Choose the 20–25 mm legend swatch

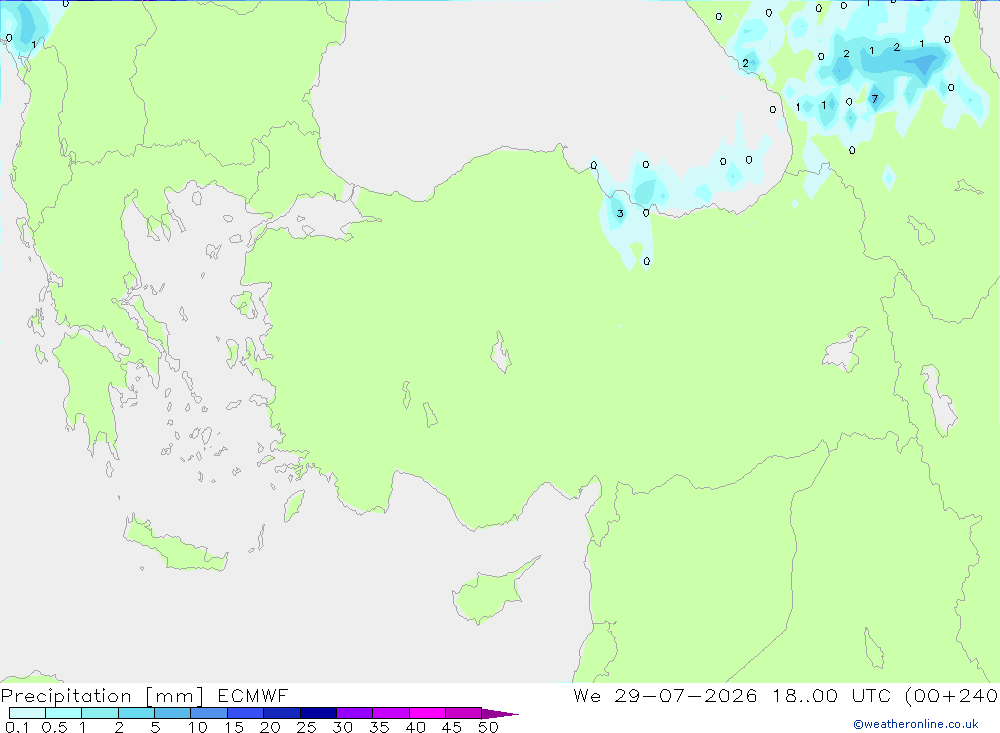tap(282, 713)
